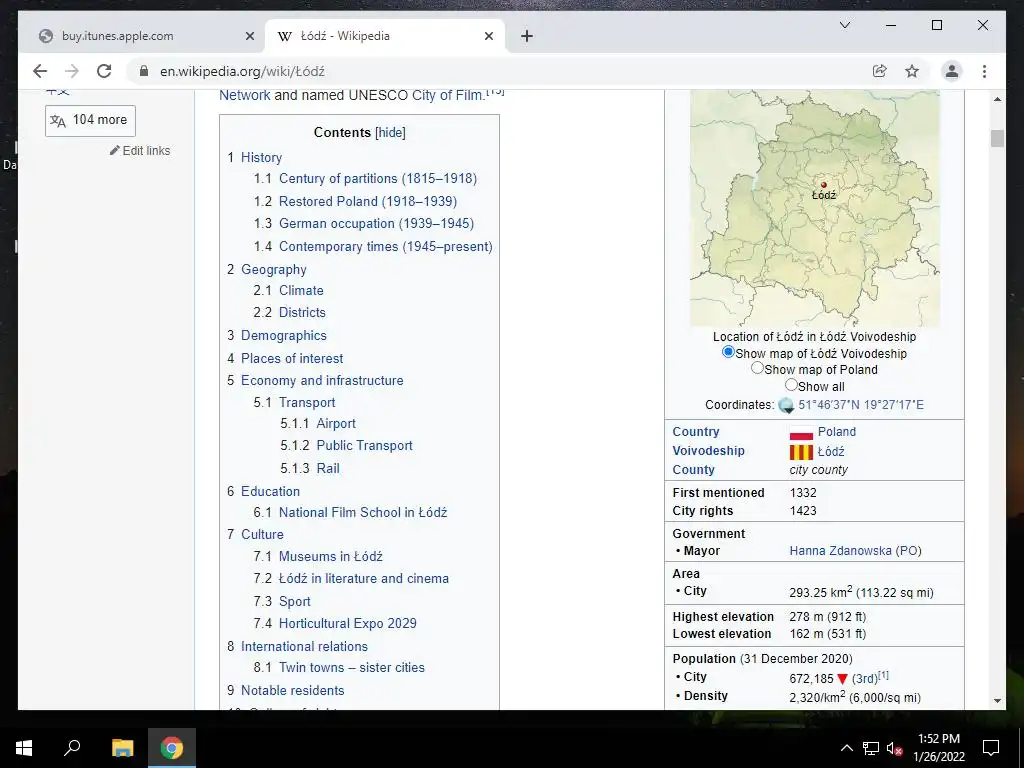Screen dimensions: 1024x768
Task: Open the Windows Start menu
Action: click(24, 748)
